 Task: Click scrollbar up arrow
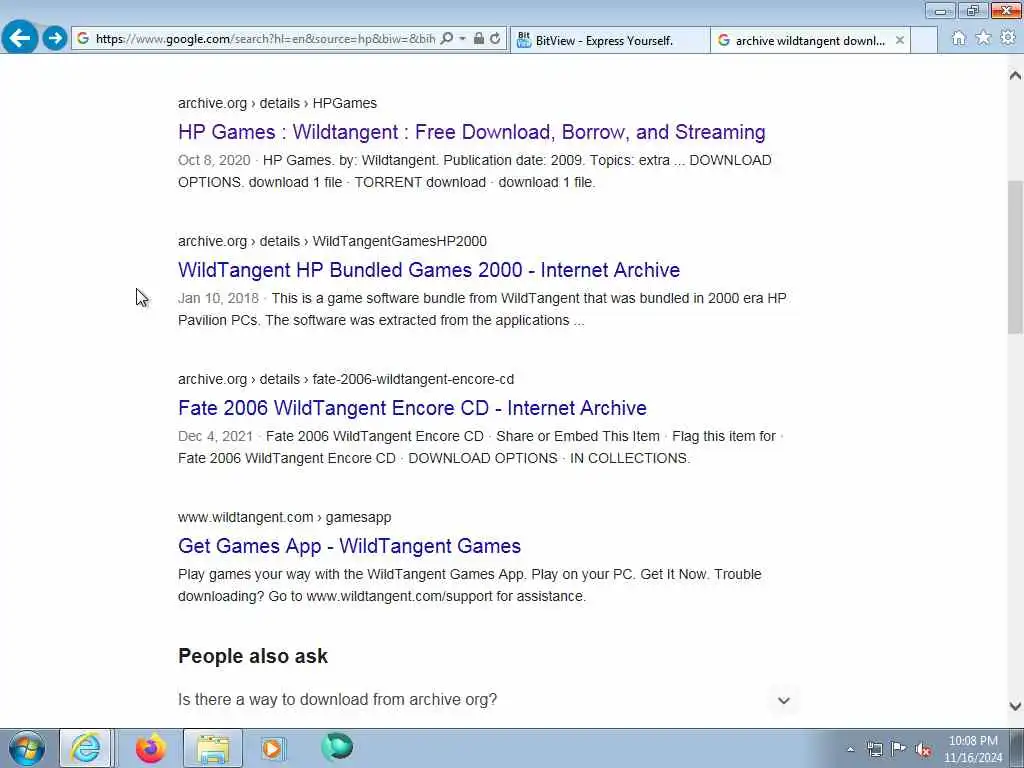pyautogui.click(x=1015, y=76)
